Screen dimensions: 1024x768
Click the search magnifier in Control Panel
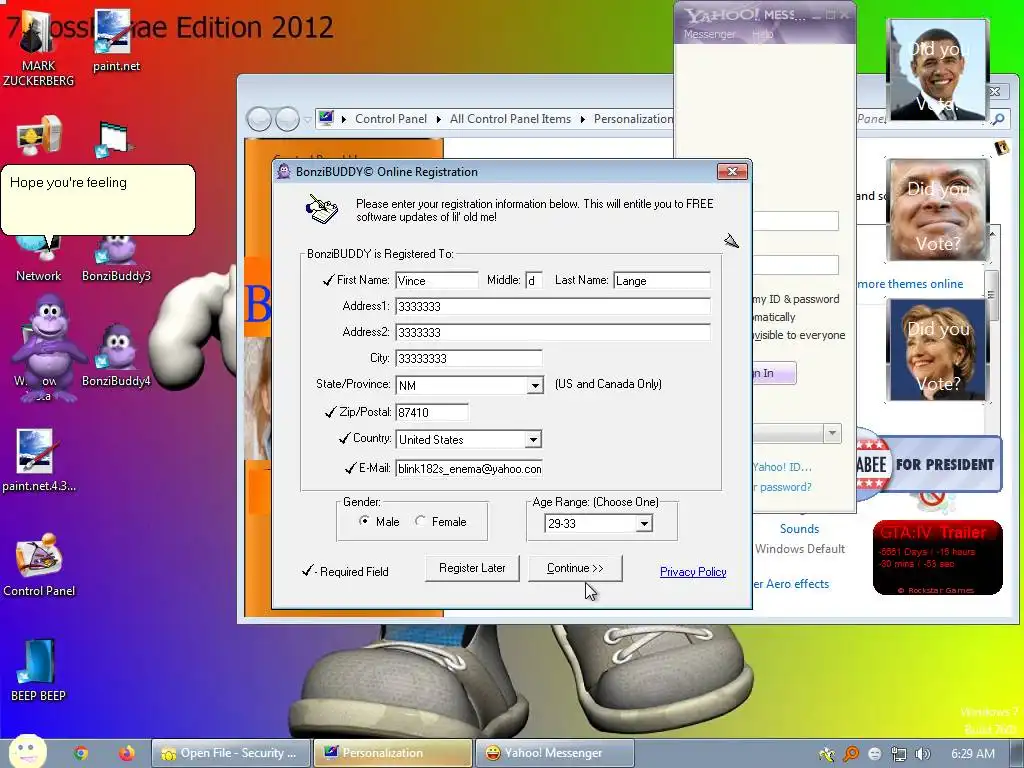point(999,119)
